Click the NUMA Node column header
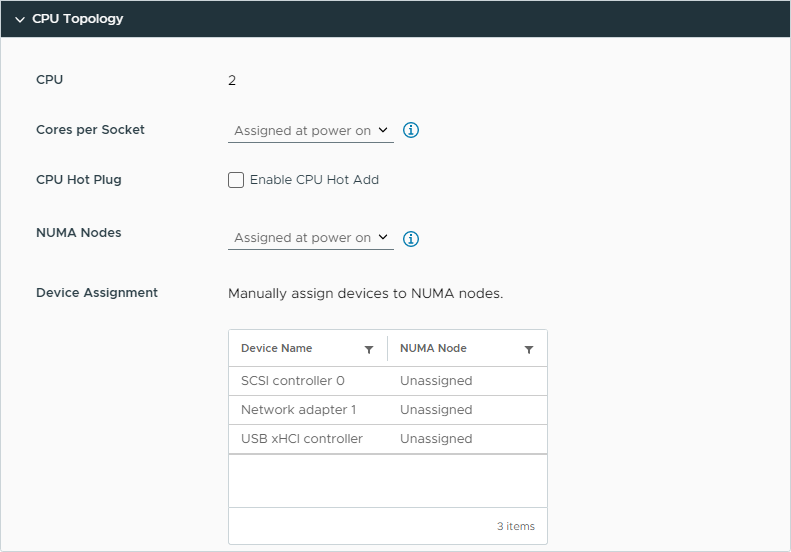 (x=433, y=348)
